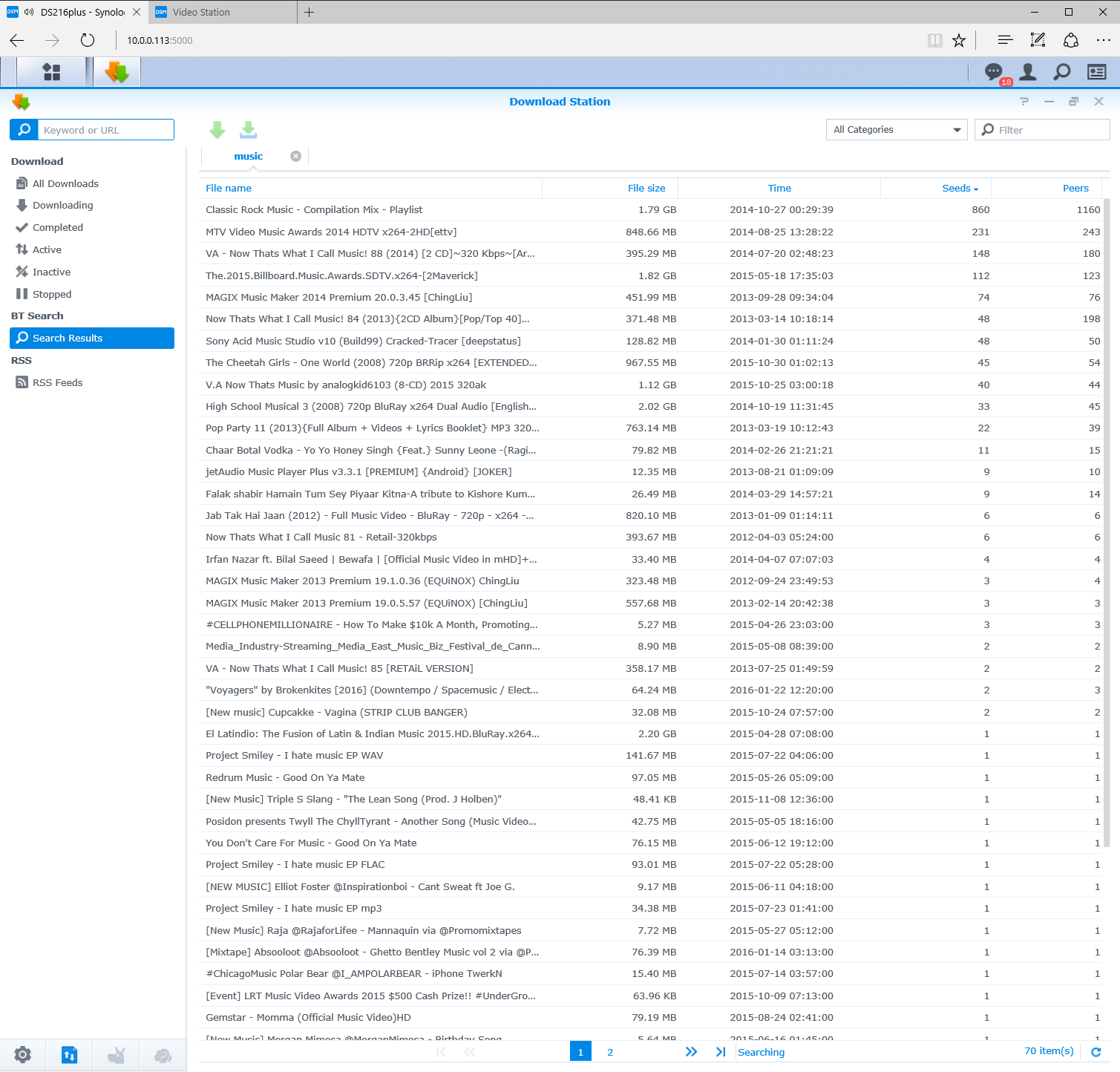Click the 70 item(s) count label
Image resolution: width=1120 pixels, height=1072 pixels.
[1049, 1051]
